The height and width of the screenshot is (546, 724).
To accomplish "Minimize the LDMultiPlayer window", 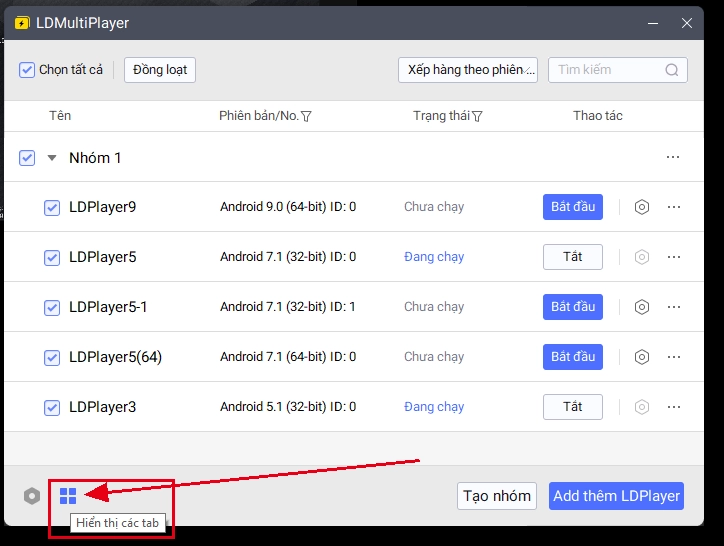I will (x=653, y=23).
